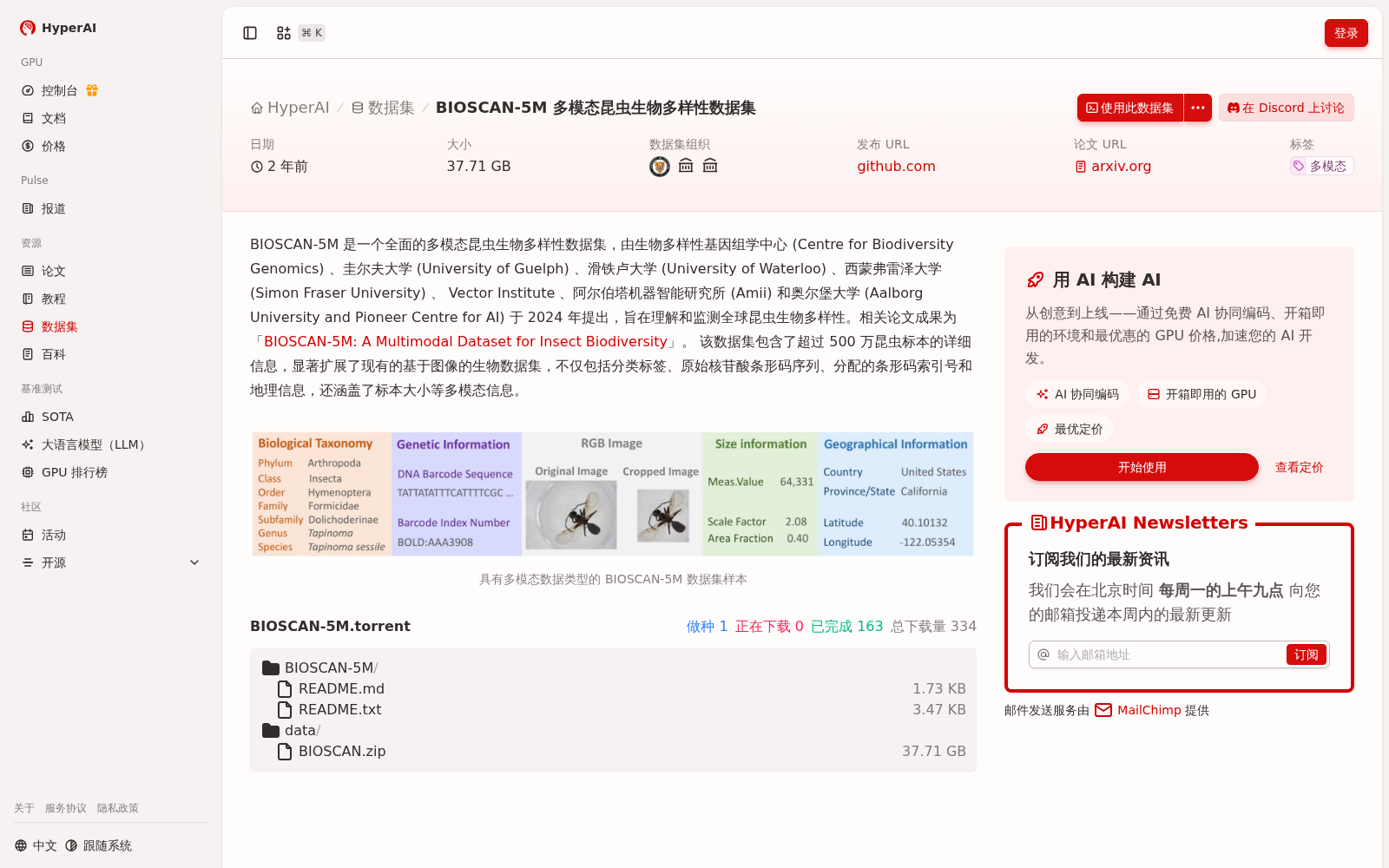The width and height of the screenshot is (1389, 868).
Task: Open the MailChimp link
Action: [1149, 710]
